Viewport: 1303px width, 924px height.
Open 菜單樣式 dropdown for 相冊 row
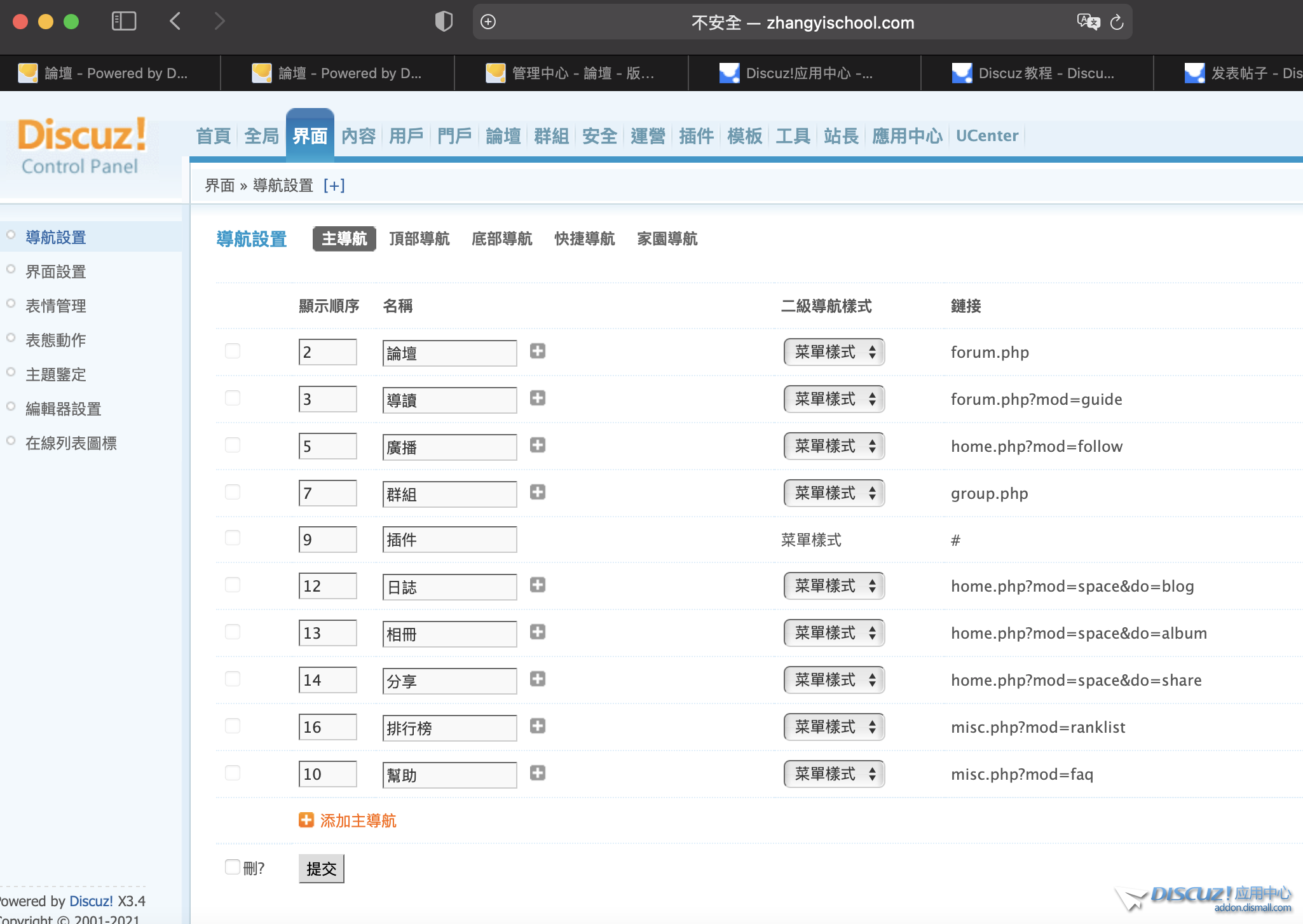point(834,633)
